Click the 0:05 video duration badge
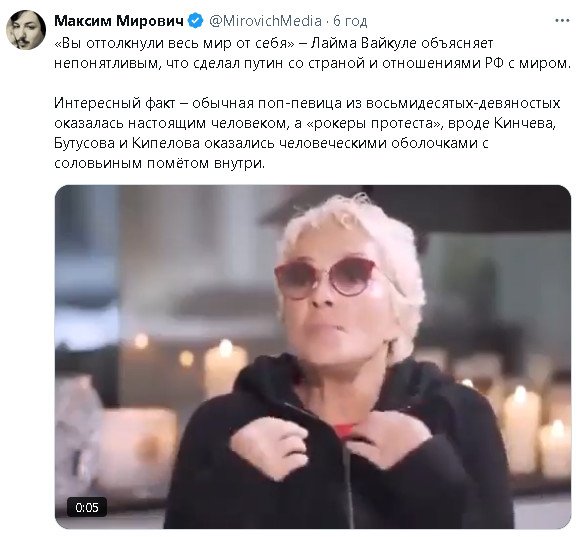Viewport: 581px width, 537px height. [87, 507]
